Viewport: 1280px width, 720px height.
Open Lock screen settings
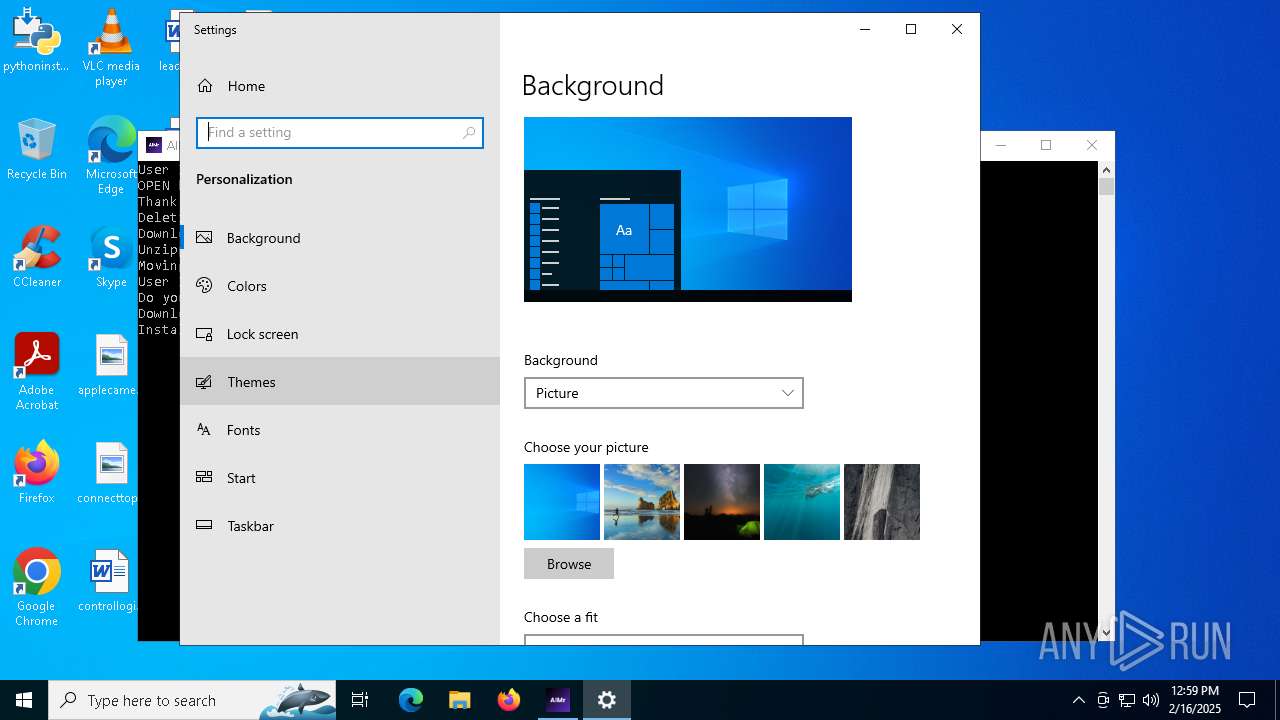(340, 334)
